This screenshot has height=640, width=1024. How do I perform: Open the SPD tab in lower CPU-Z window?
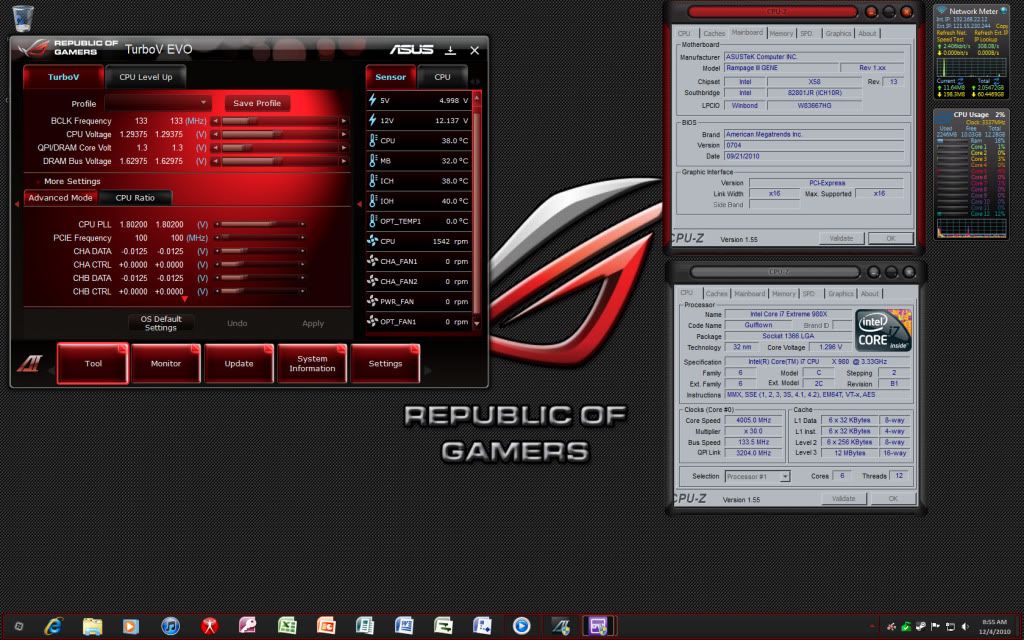click(807, 294)
